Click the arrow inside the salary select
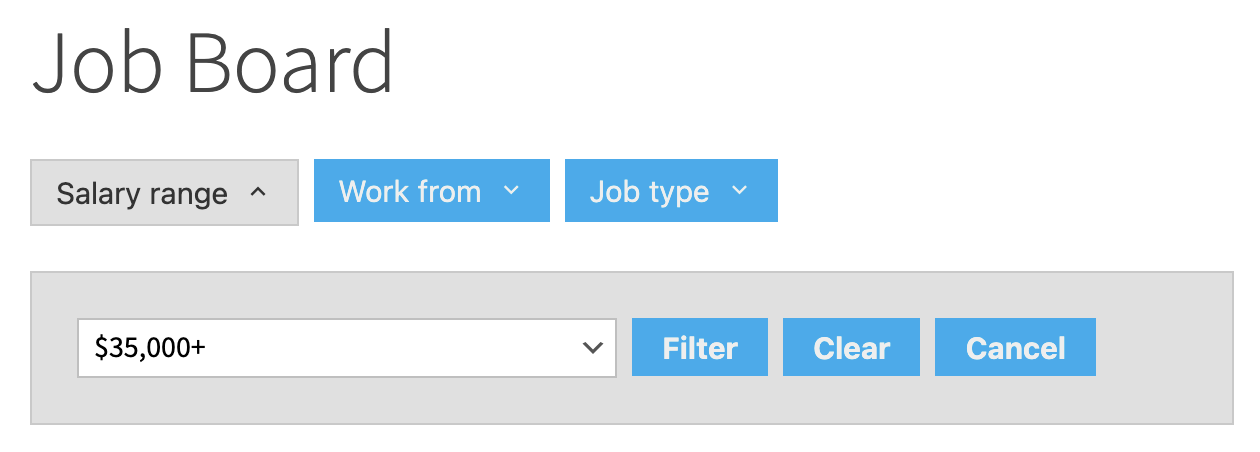This screenshot has width=1260, height=452. point(592,348)
